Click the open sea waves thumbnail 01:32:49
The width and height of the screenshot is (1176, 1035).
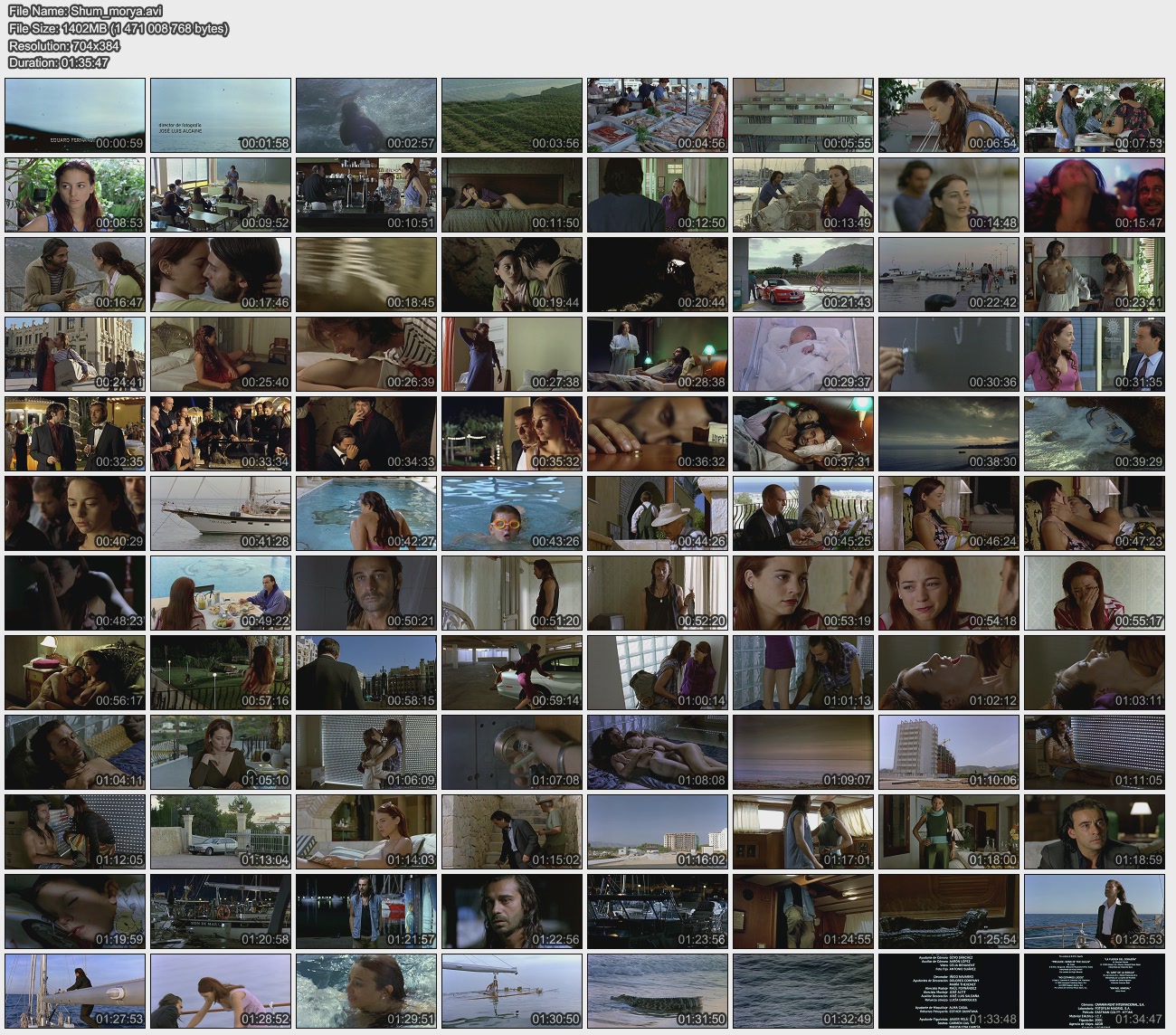click(x=803, y=991)
